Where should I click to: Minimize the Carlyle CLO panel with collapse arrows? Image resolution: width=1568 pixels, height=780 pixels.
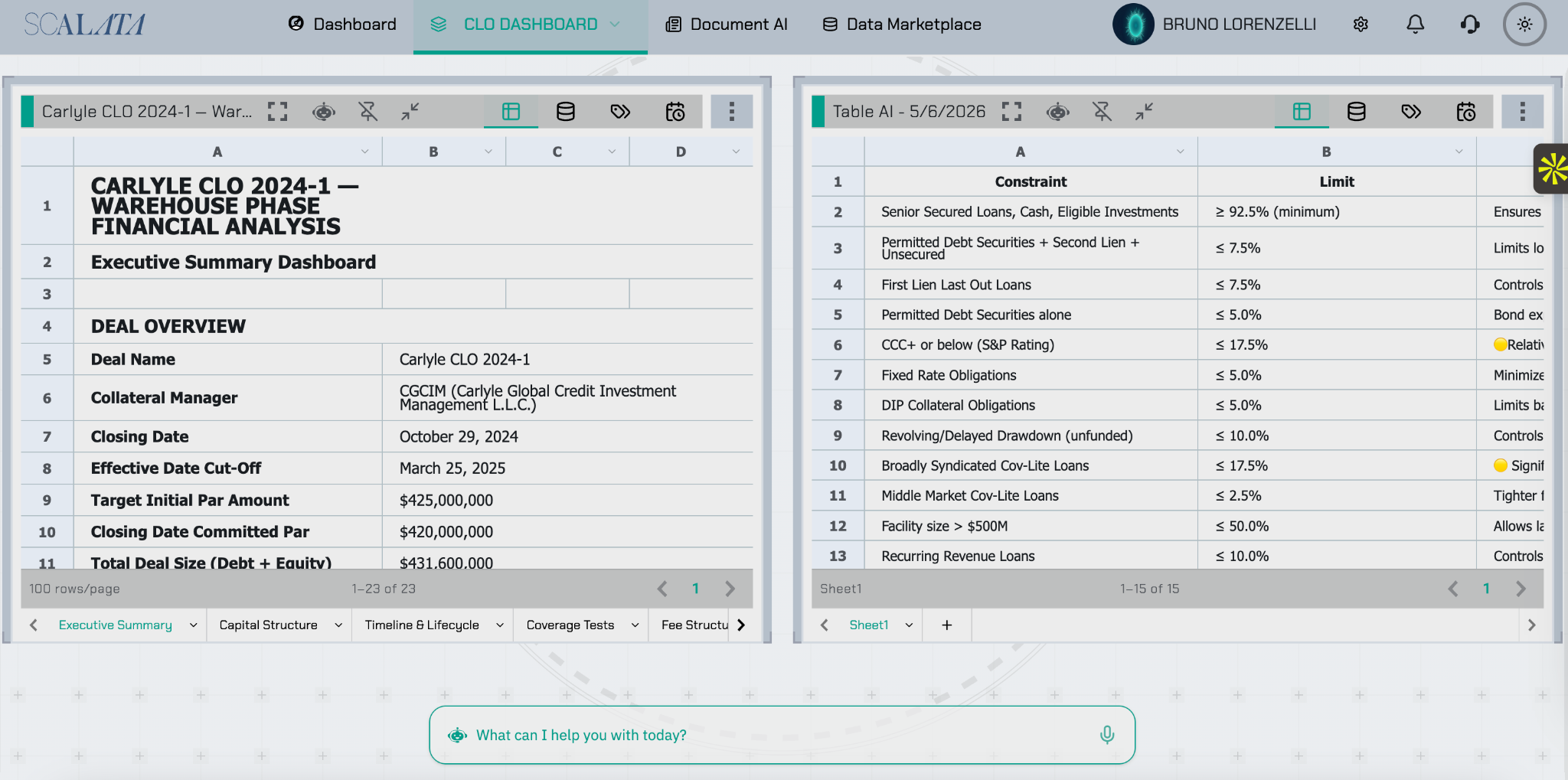pyautogui.click(x=410, y=112)
